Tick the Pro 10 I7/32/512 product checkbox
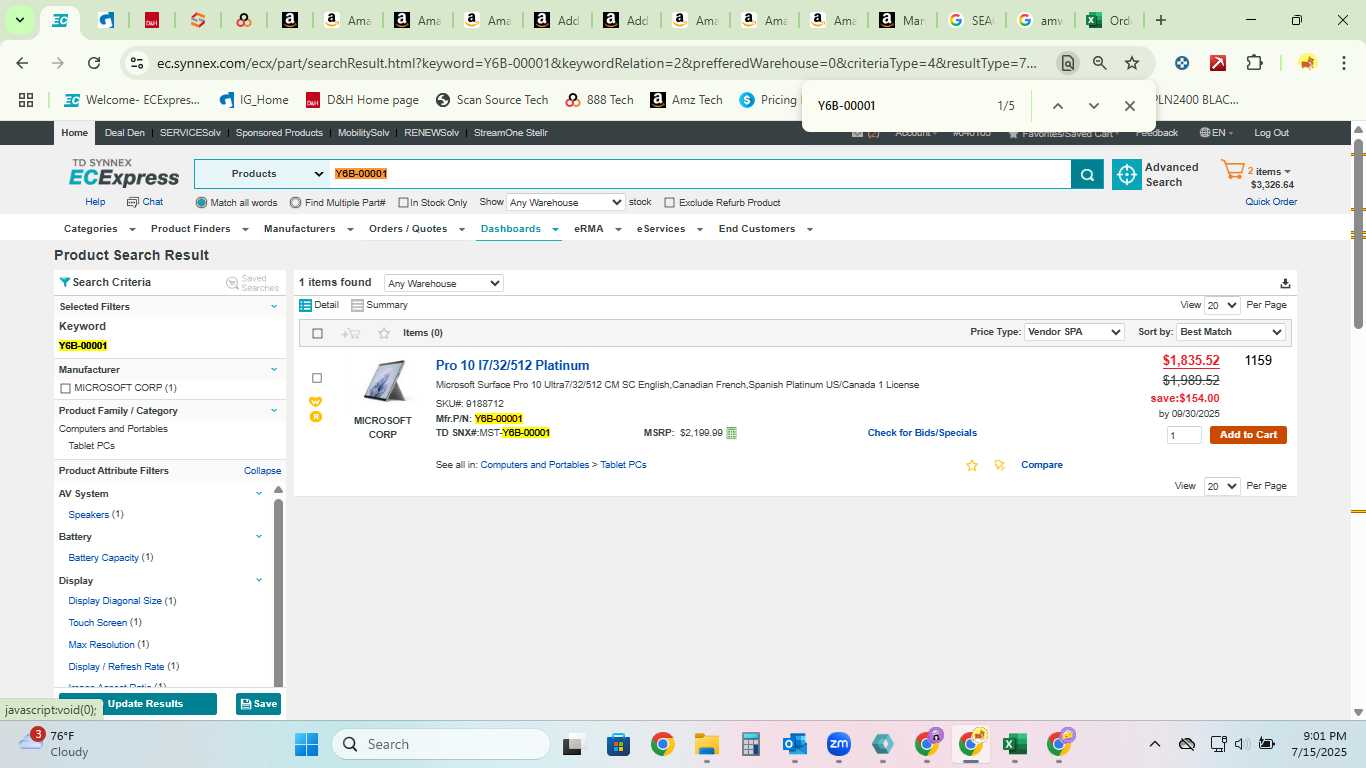The height and width of the screenshot is (768, 1366). tap(317, 378)
